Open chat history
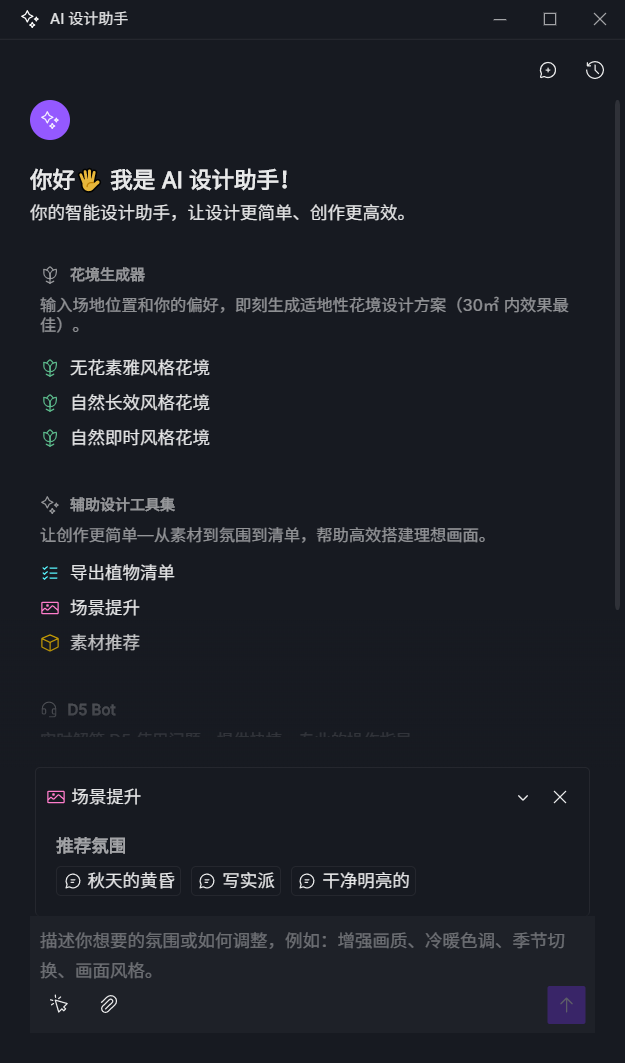This screenshot has height=1063, width=625. tap(595, 70)
